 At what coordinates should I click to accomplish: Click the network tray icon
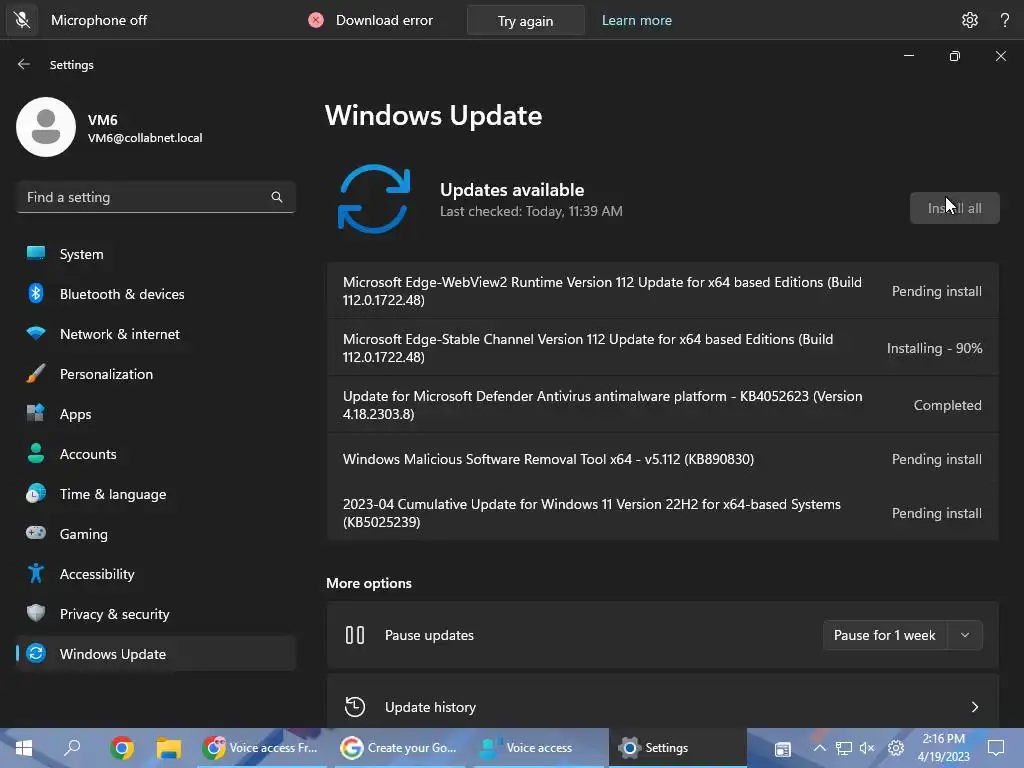843,748
